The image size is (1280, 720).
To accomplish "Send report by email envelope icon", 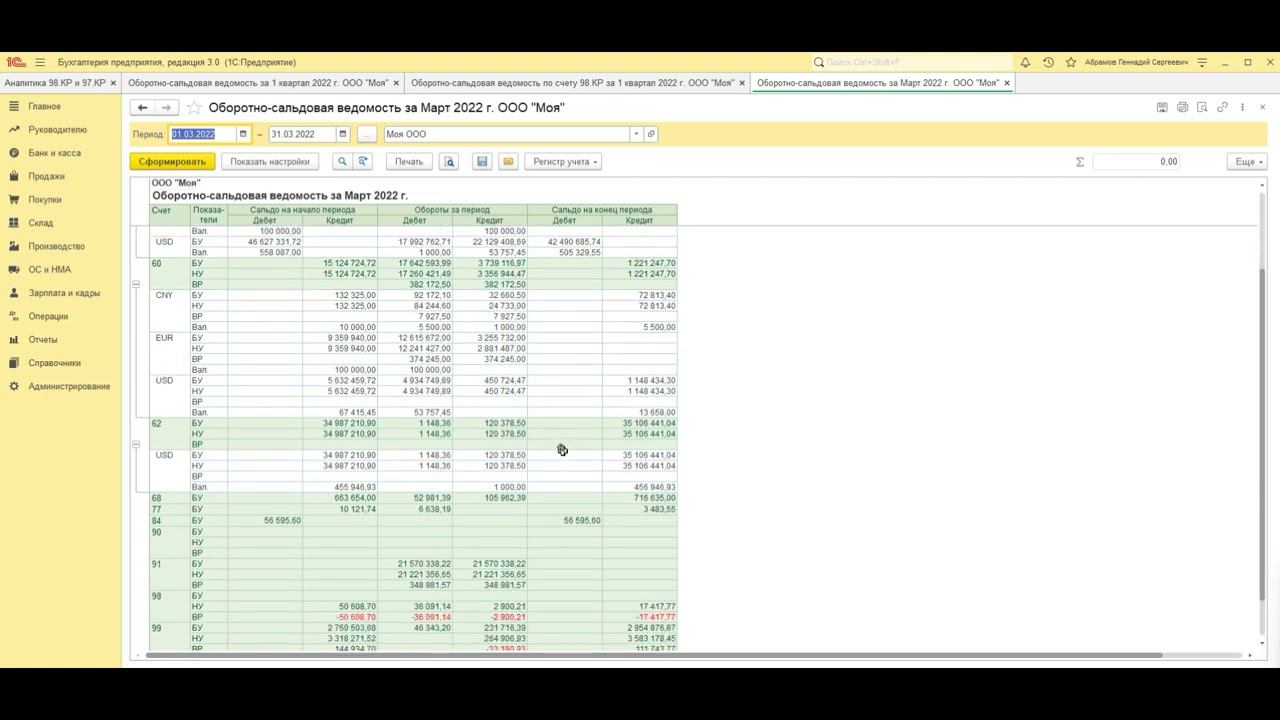I will coord(508,161).
